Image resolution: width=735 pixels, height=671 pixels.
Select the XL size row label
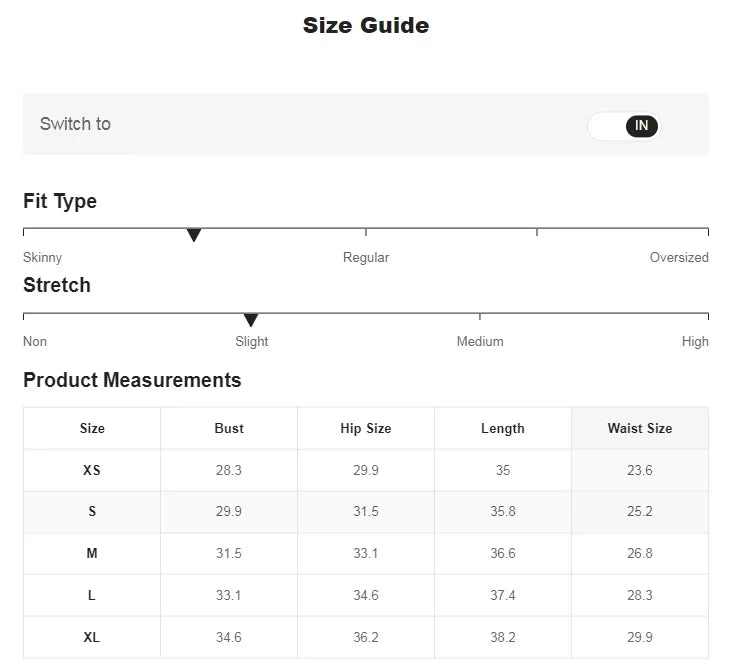point(91,637)
